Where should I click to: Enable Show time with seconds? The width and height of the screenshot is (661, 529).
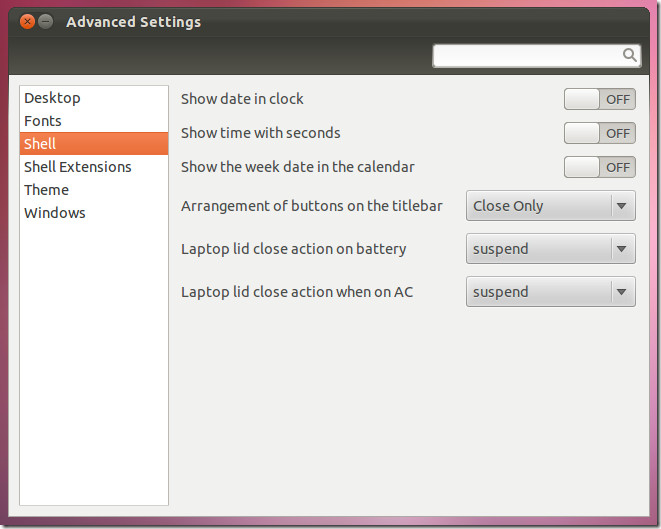[x=599, y=133]
